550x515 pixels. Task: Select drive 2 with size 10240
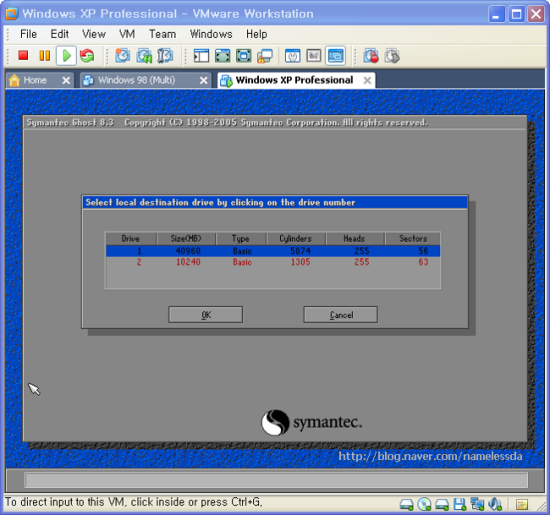point(273,262)
